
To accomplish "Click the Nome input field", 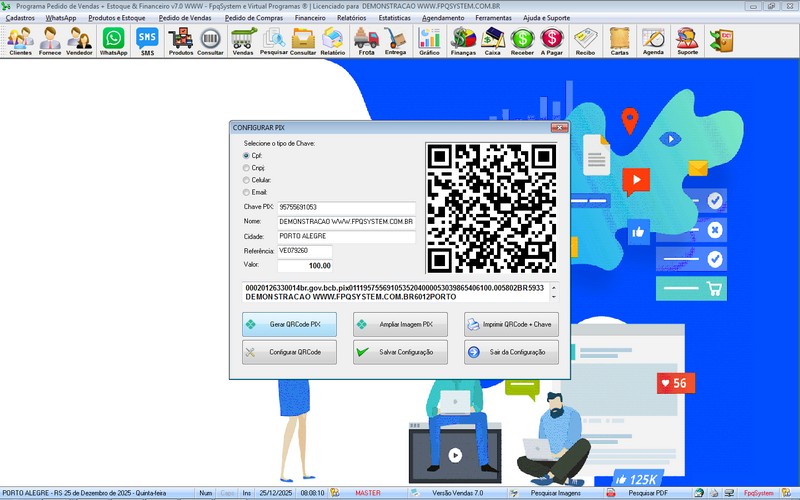I will click(346, 222).
